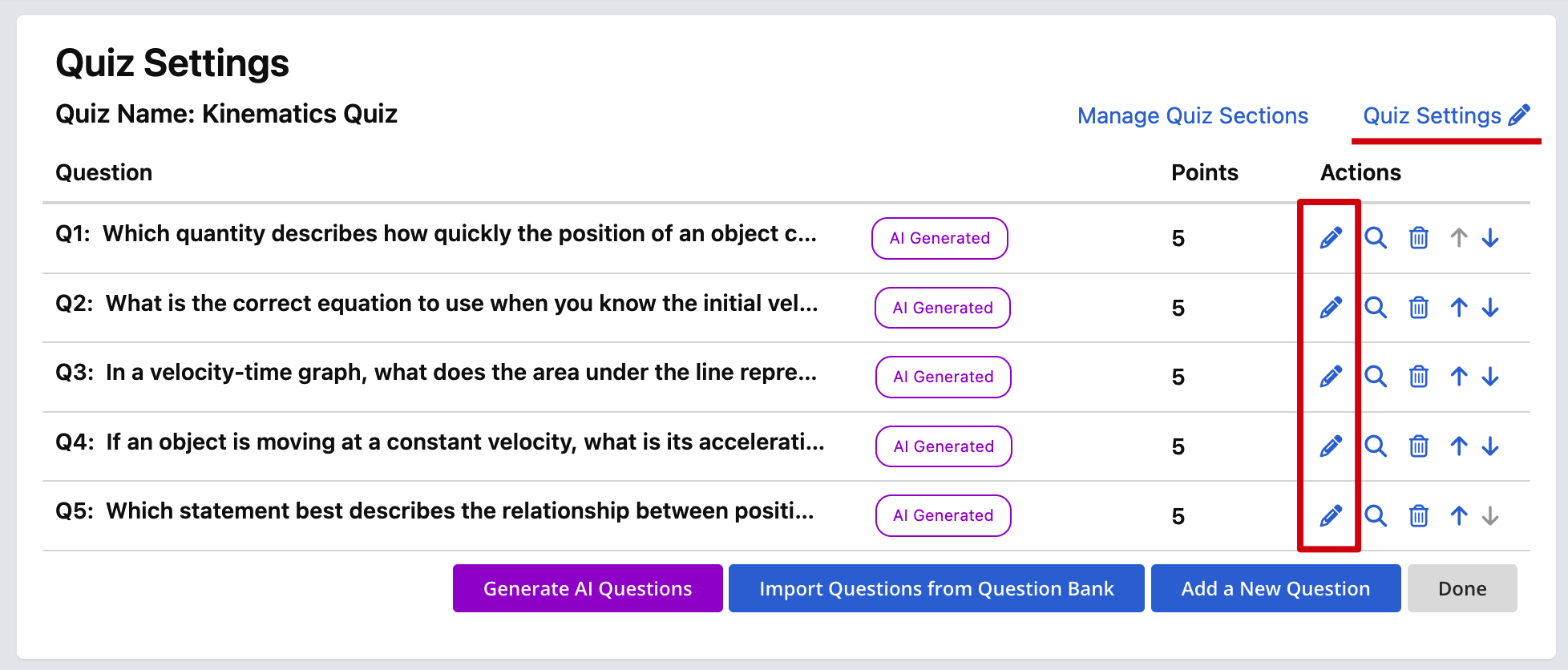
Task: Click the AI Generated badge on Q2
Action: tap(943, 308)
